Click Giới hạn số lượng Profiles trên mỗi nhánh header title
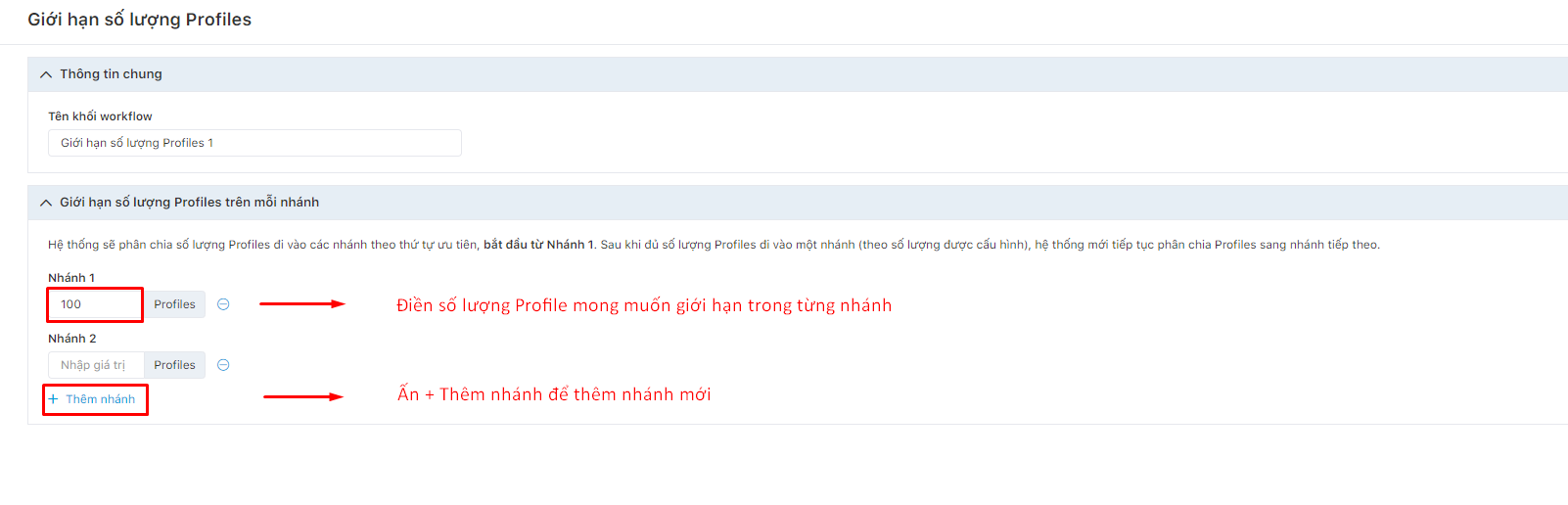 [189, 203]
